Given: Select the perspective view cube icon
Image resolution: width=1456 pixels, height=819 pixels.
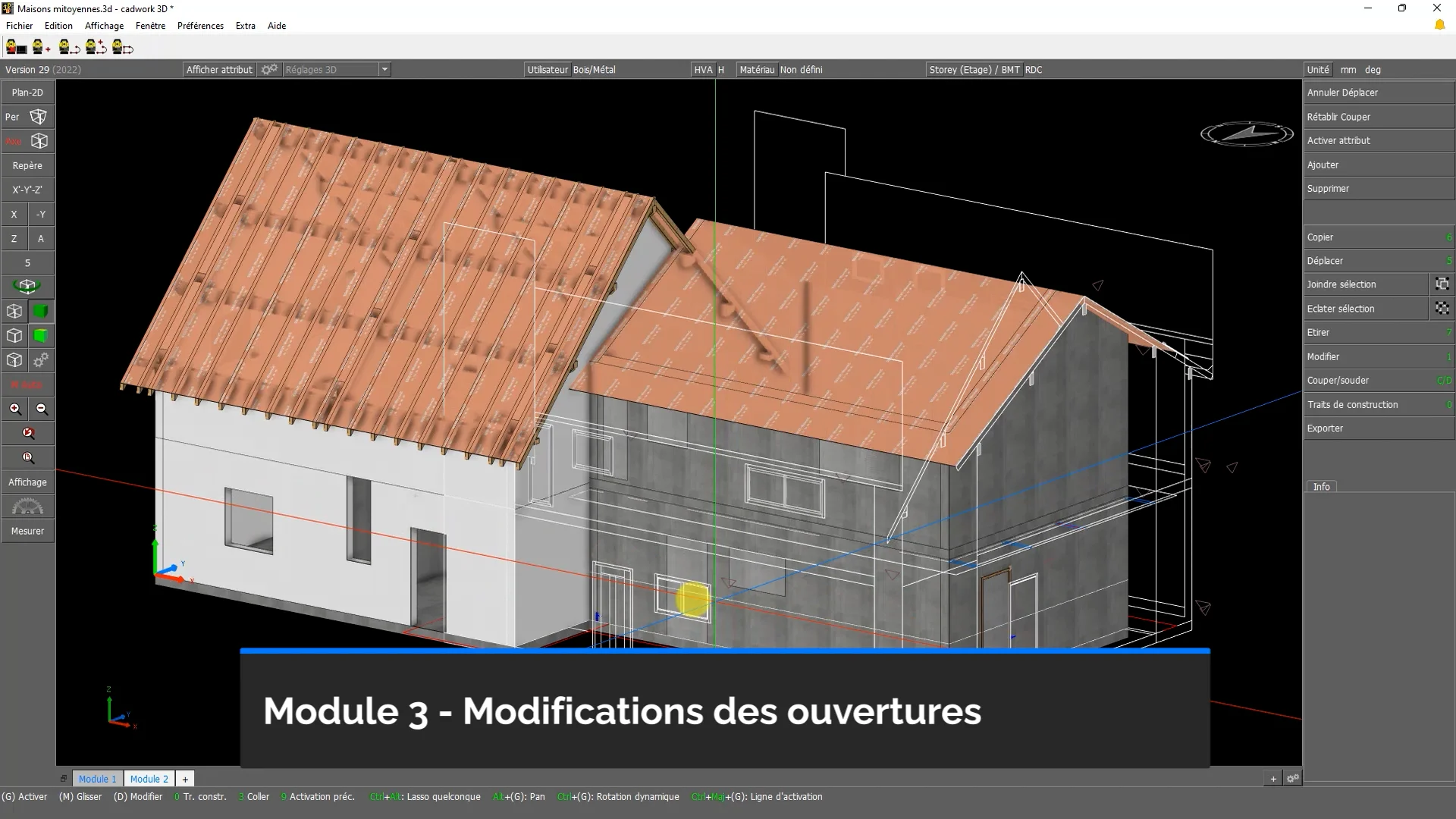Looking at the screenshot, I should point(38,116).
